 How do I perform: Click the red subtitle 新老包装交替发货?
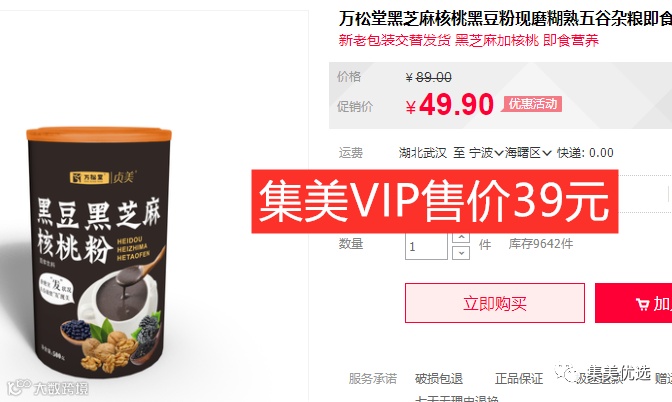pos(395,40)
